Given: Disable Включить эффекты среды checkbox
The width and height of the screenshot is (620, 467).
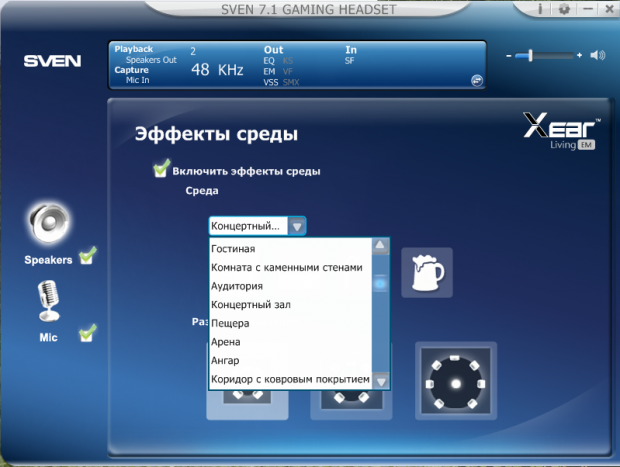Looking at the screenshot, I should (x=161, y=168).
